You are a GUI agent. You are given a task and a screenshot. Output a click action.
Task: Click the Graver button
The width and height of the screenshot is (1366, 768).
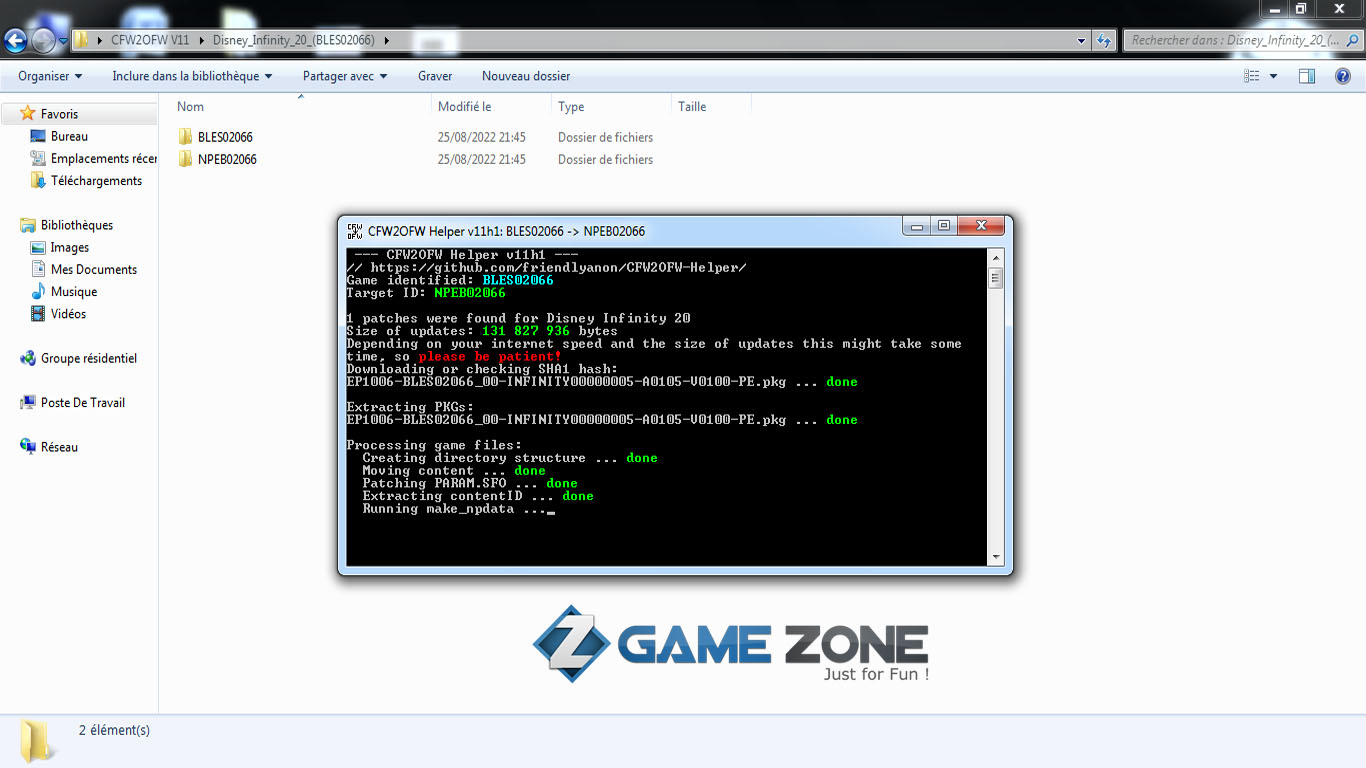pos(435,76)
